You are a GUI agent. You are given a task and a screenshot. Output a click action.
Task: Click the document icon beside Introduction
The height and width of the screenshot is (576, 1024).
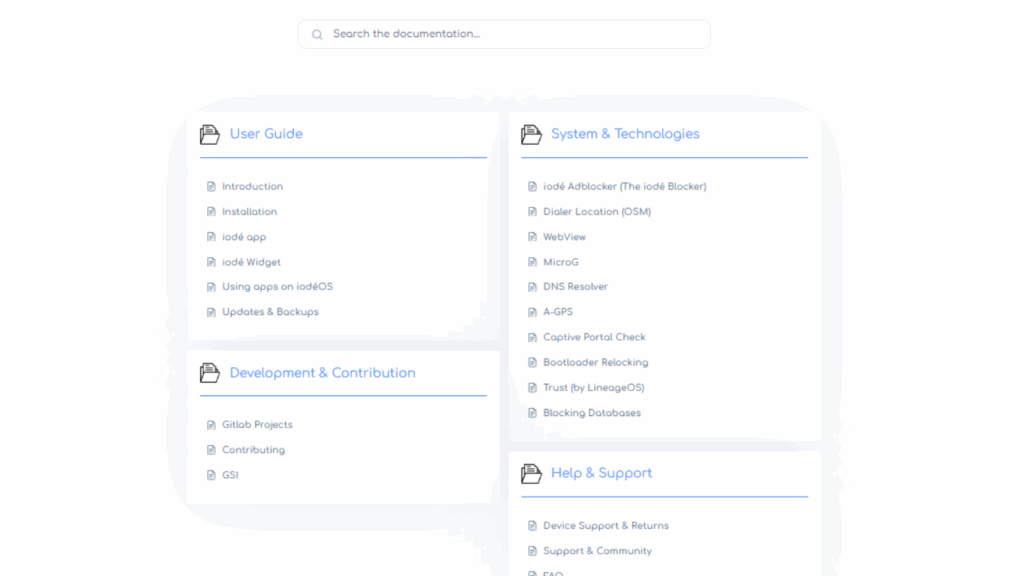point(211,187)
